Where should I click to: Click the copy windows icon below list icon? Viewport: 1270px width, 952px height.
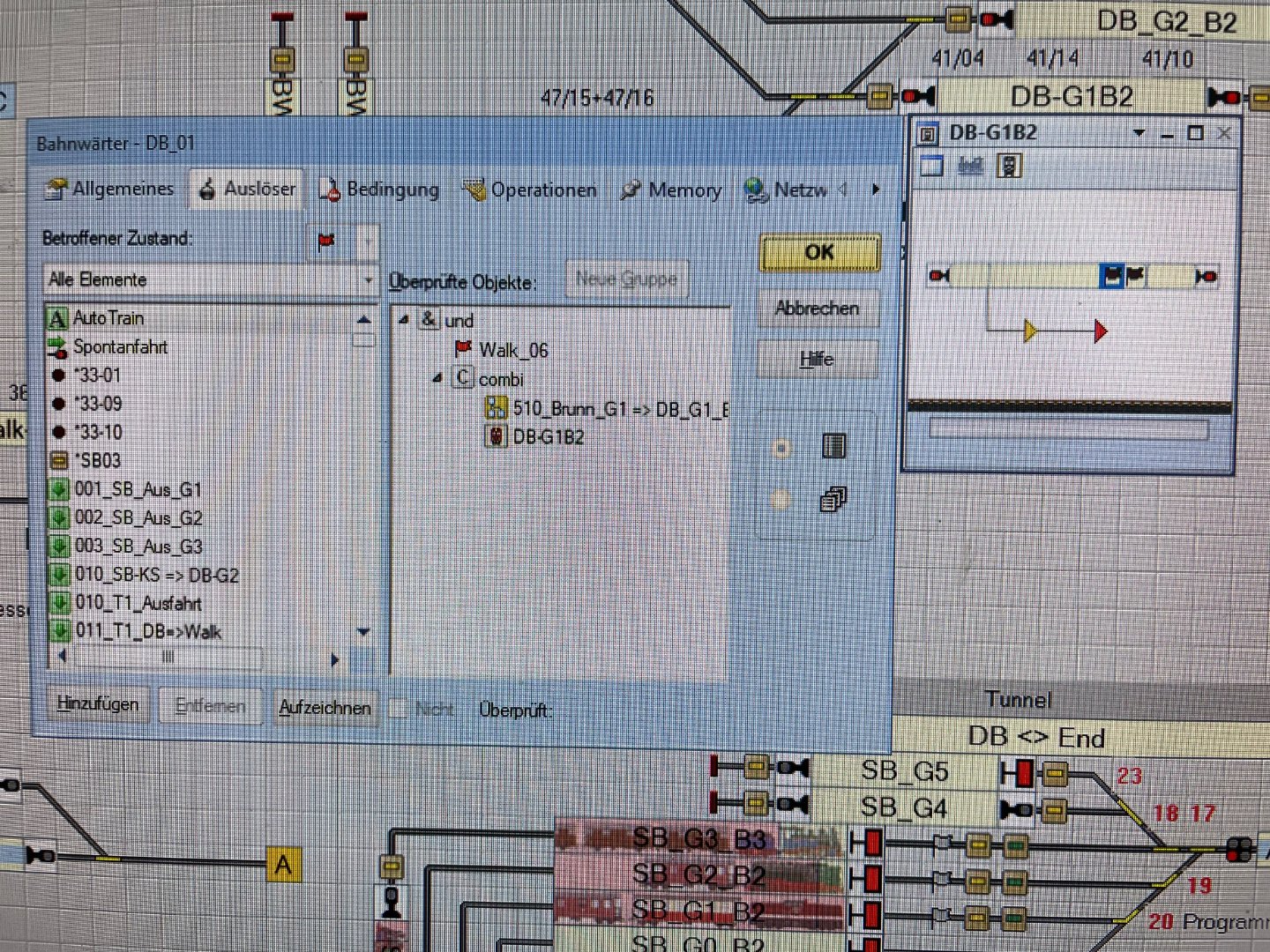pyautogui.click(x=833, y=501)
